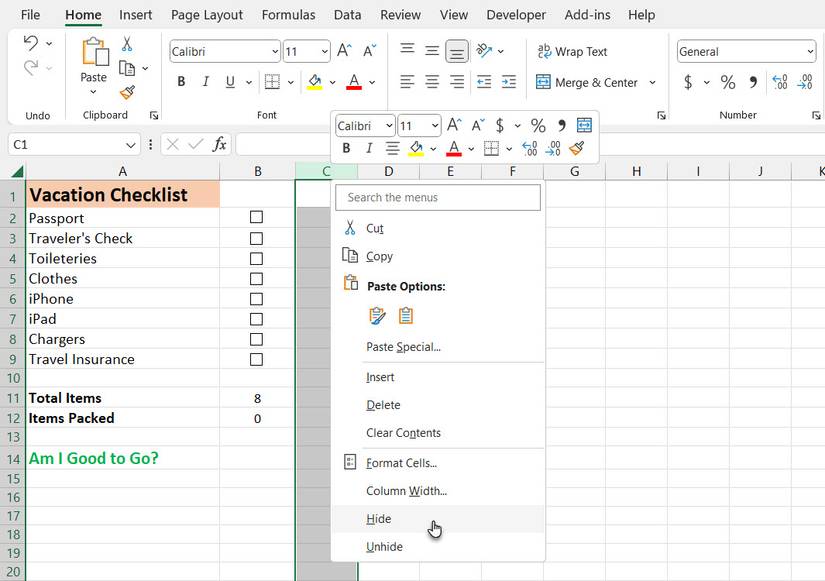The height and width of the screenshot is (581, 825).
Task: Apply Comma Style from the ribbon
Action: click(753, 82)
